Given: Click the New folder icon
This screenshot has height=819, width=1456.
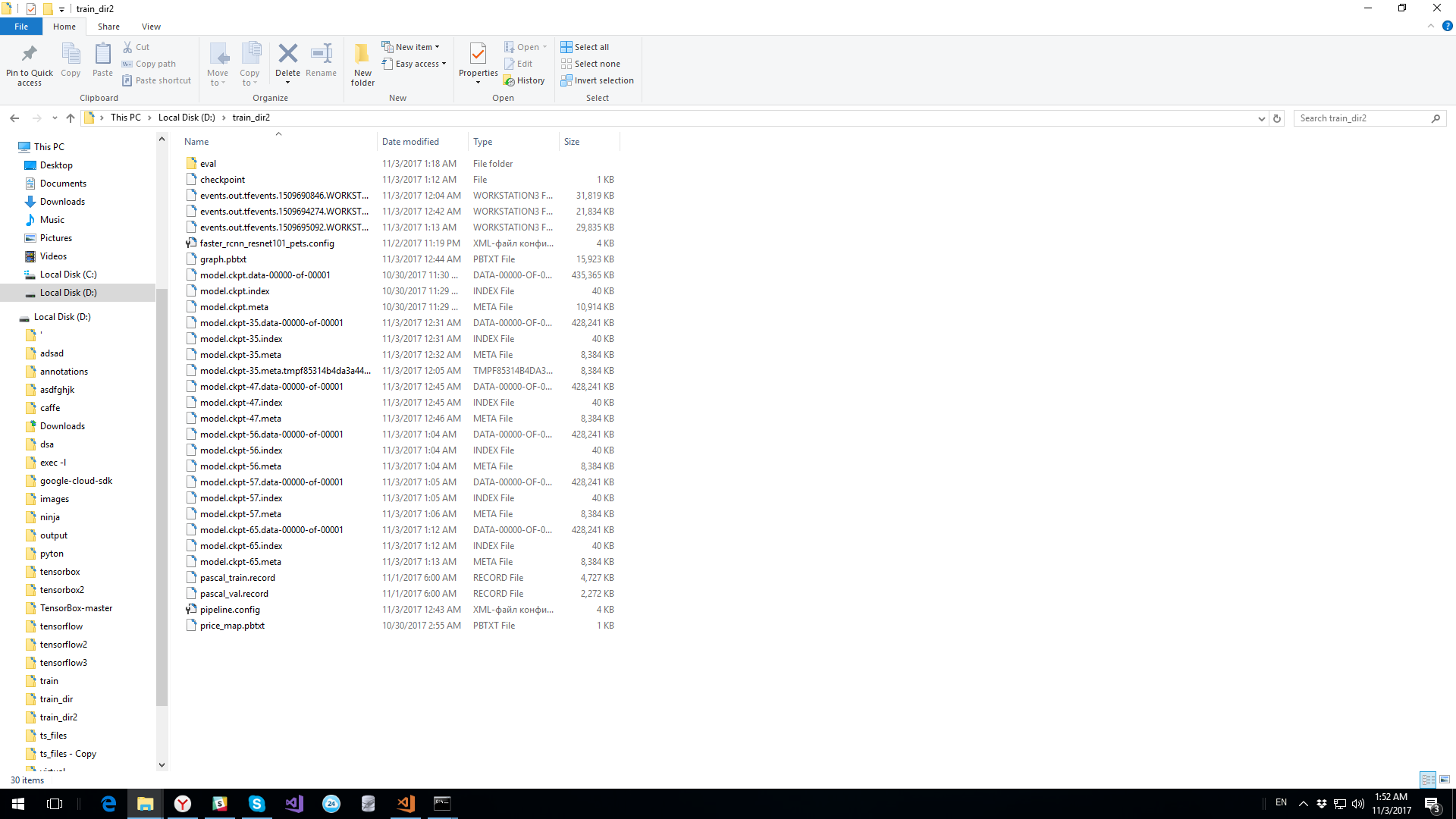Looking at the screenshot, I should pos(362,55).
